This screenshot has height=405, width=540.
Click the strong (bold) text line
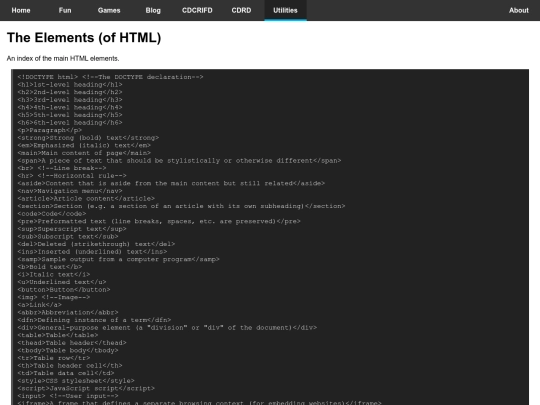pyautogui.click(x=88, y=138)
